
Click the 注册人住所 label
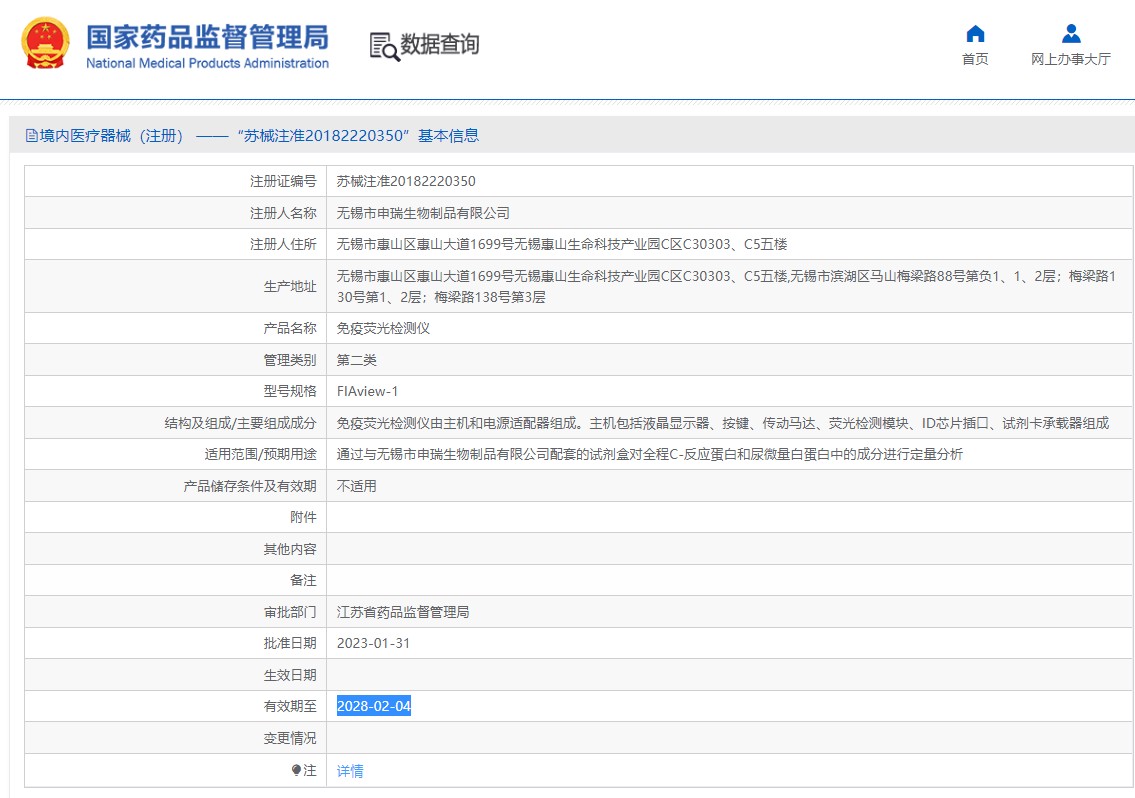tap(283, 244)
